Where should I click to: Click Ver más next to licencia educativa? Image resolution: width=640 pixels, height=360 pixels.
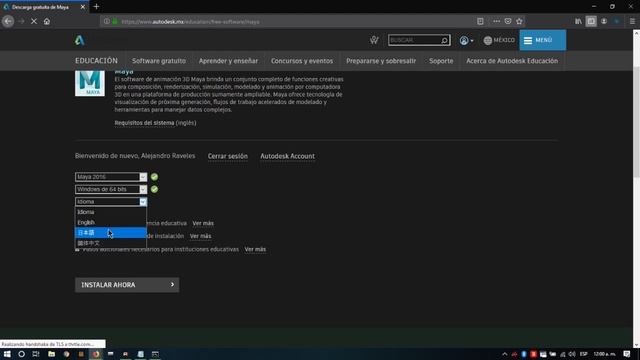[x=203, y=223]
